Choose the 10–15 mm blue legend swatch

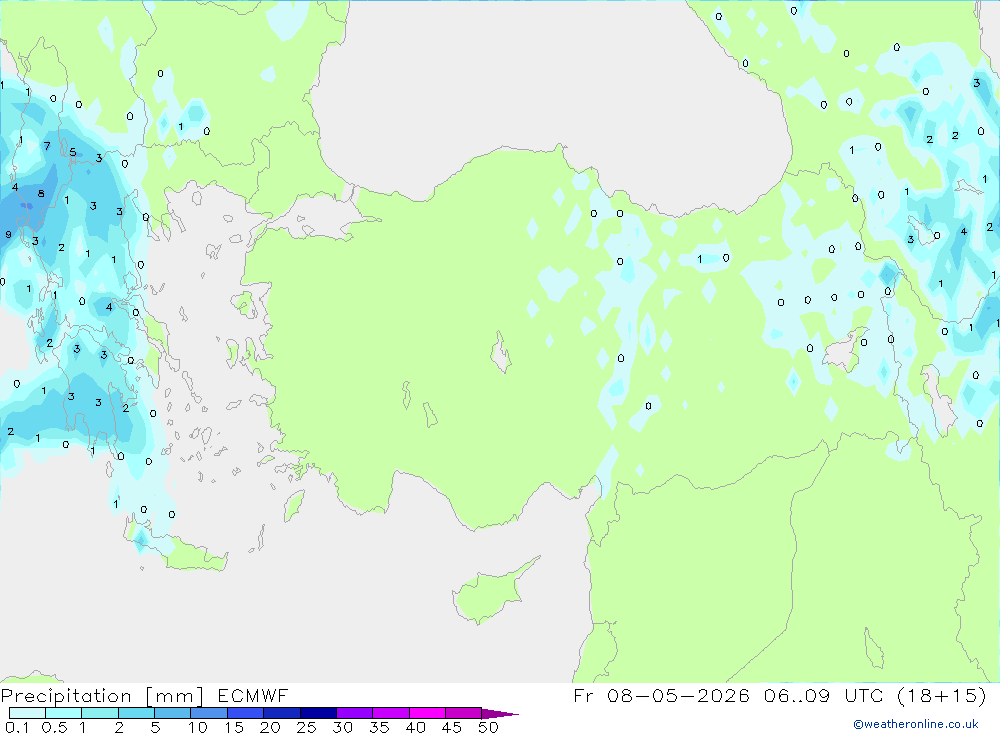point(209,713)
